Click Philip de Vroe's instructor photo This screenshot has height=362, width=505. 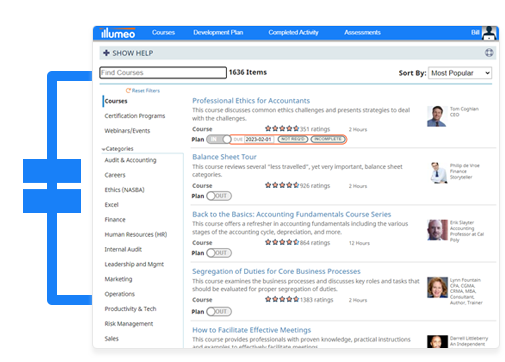(x=438, y=173)
